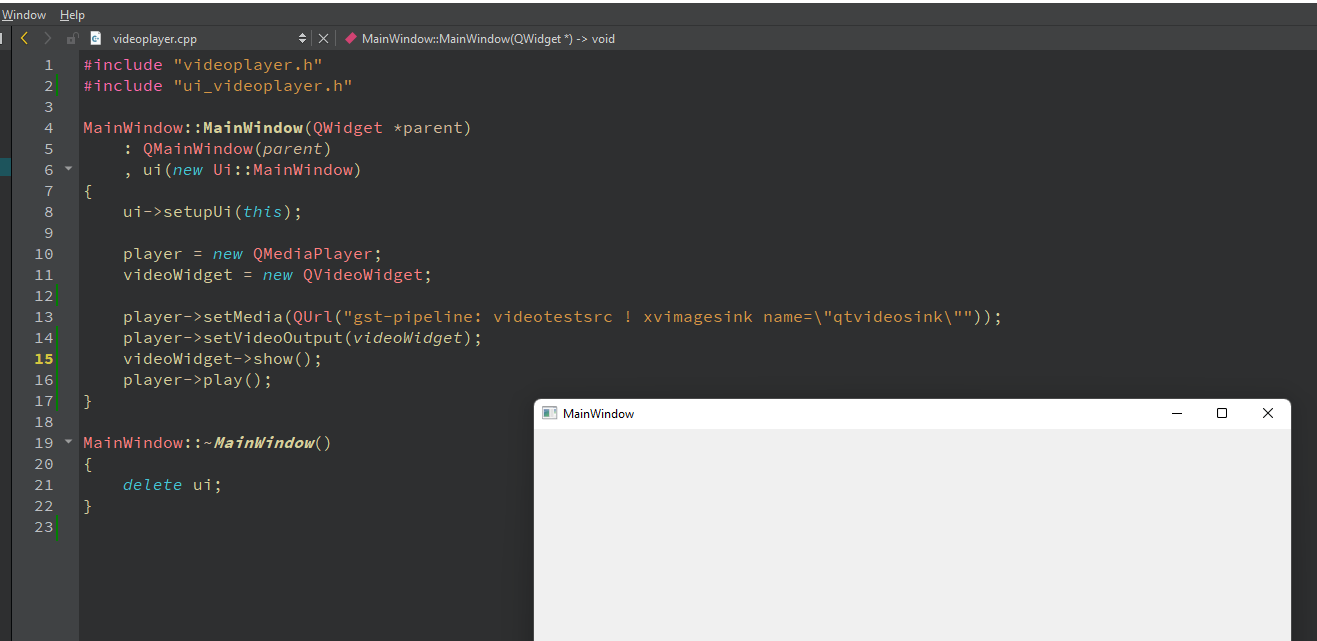Click line number 15 in the gutter
This screenshot has height=641, width=1317.
tap(43, 359)
